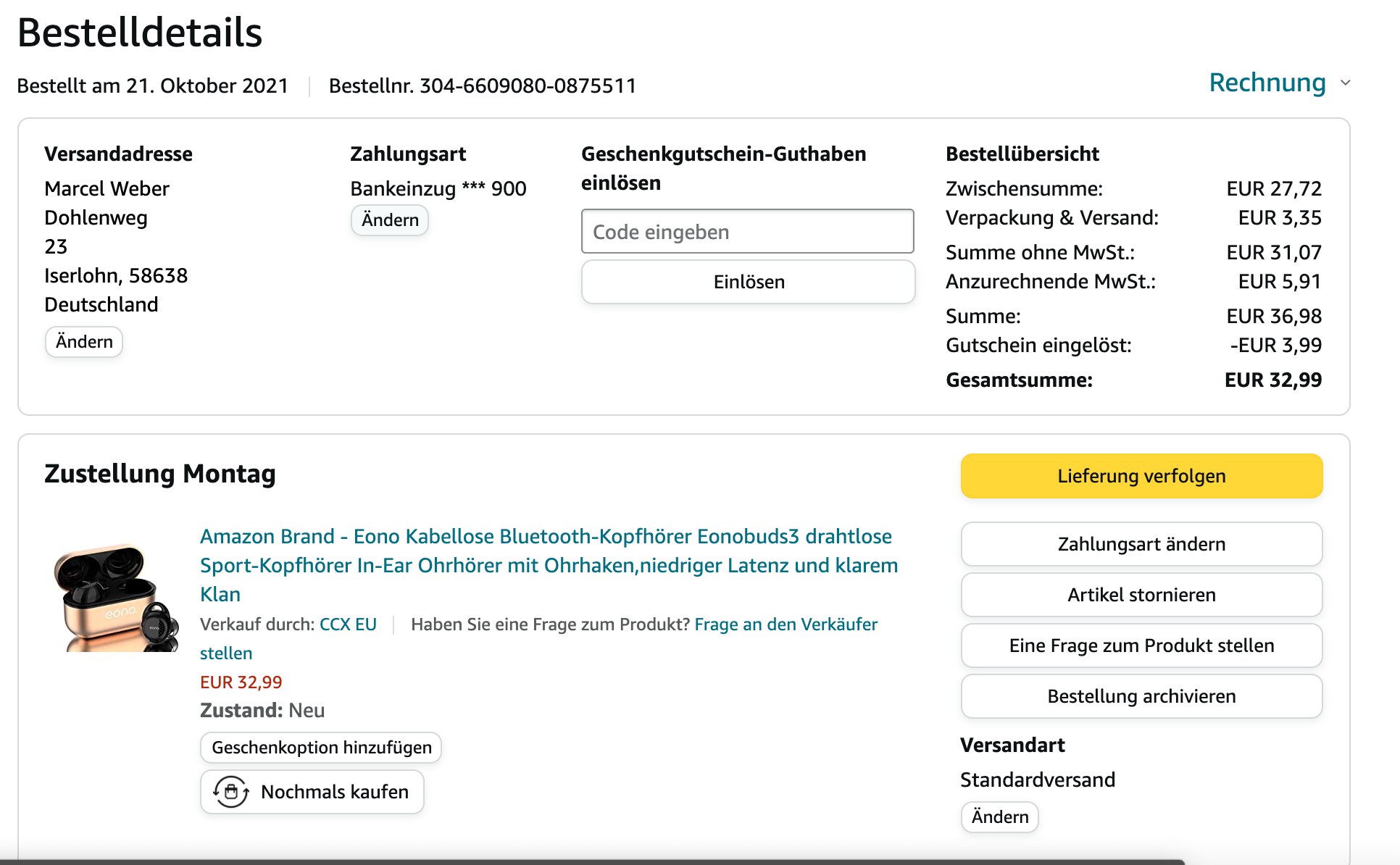Change Versandart via Ändern button
This screenshot has height=865, width=1400.
(999, 816)
